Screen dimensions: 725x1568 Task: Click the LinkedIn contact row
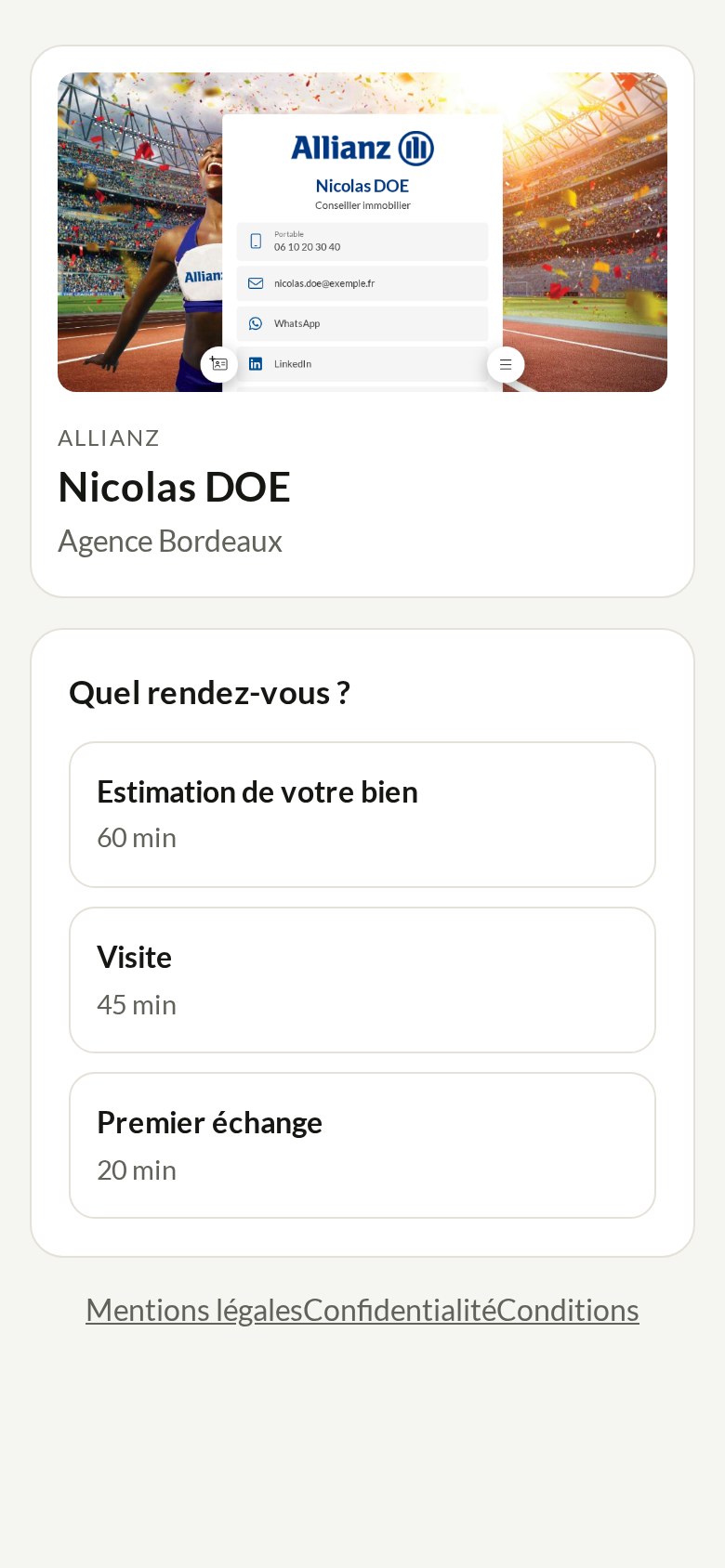[x=362, y=364]
